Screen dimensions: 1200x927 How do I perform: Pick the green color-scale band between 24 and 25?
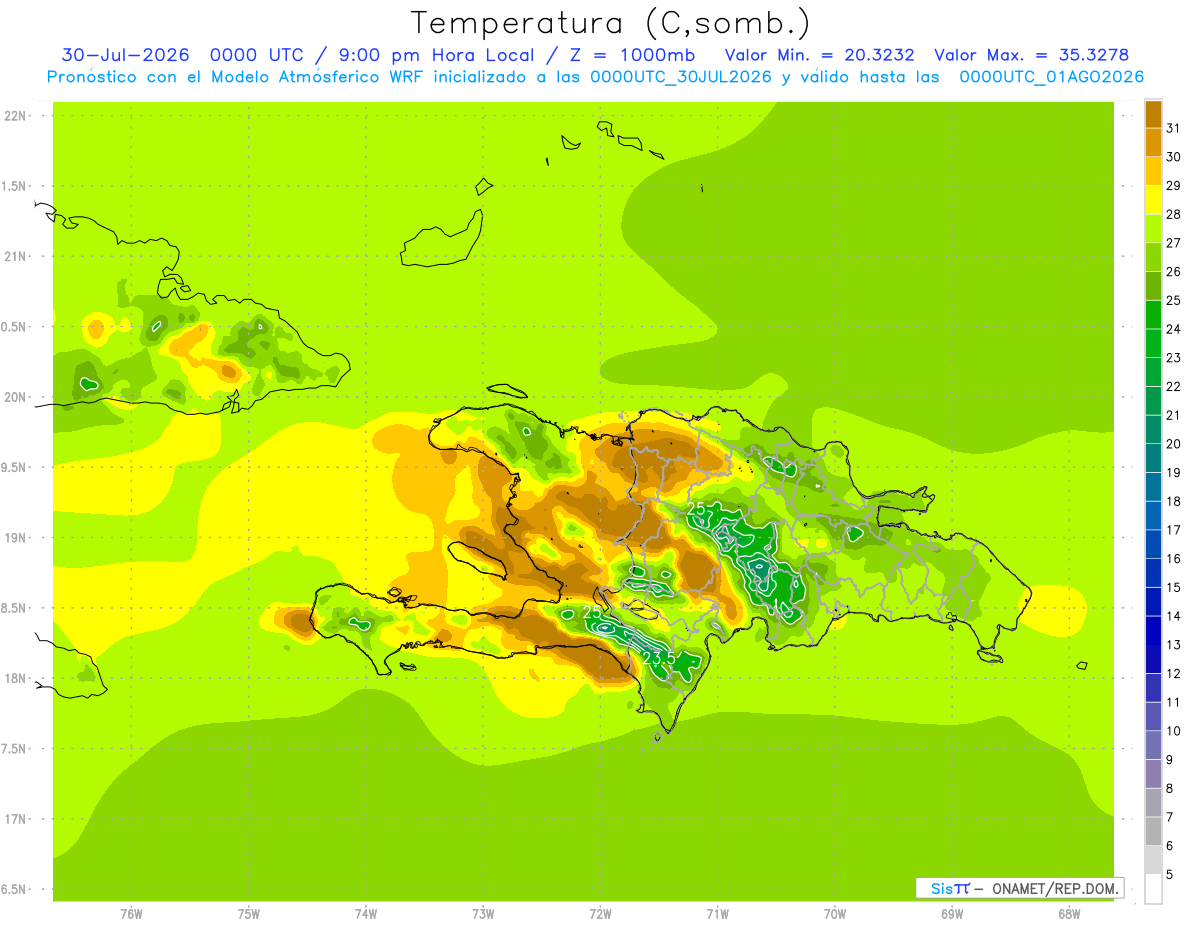click(1153, 315)
